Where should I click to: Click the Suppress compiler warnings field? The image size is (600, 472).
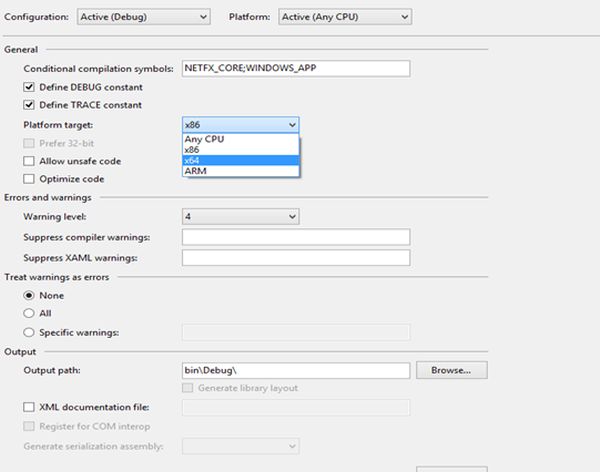tap(296, 237)
